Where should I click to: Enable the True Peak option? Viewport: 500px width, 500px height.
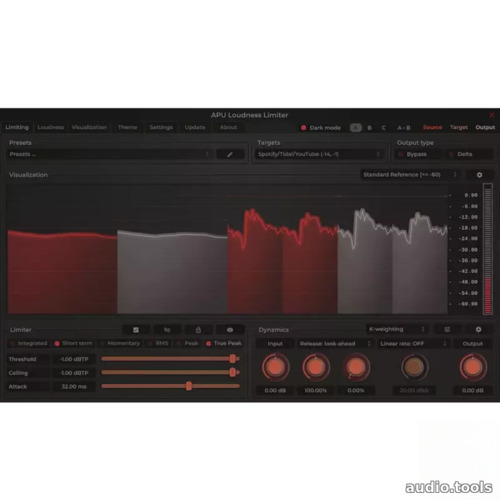(x=224, y=343)
